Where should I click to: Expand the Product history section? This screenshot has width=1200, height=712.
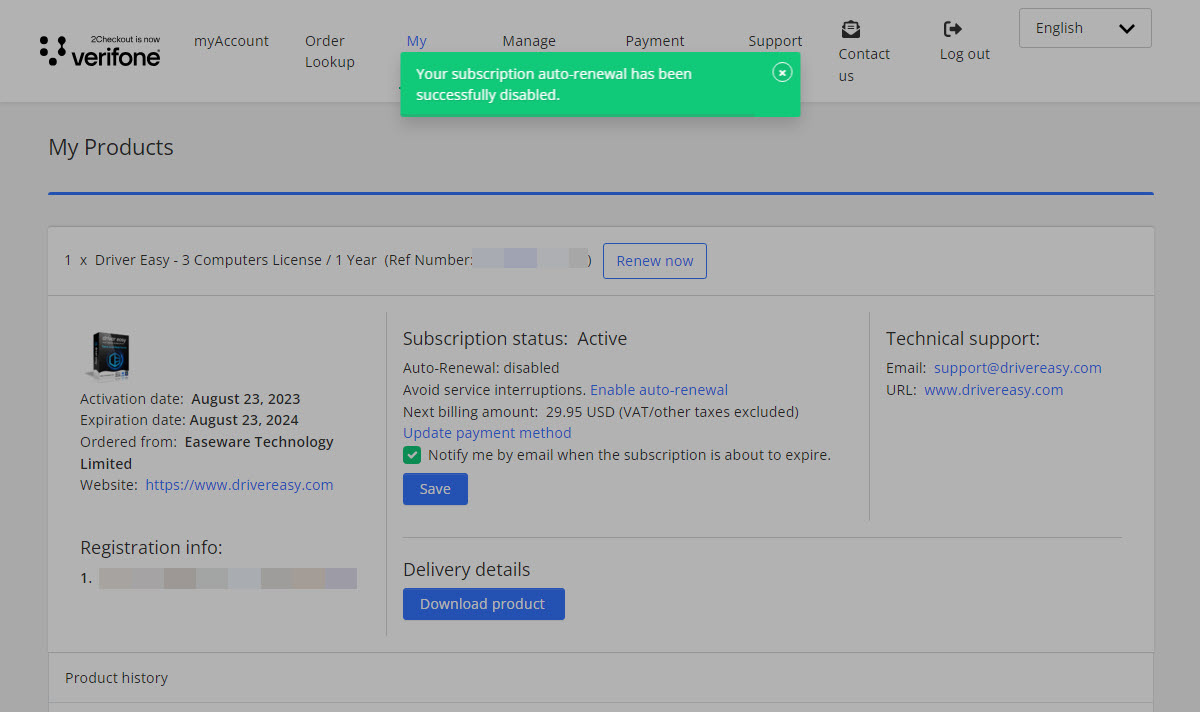(x=116, y=678)
